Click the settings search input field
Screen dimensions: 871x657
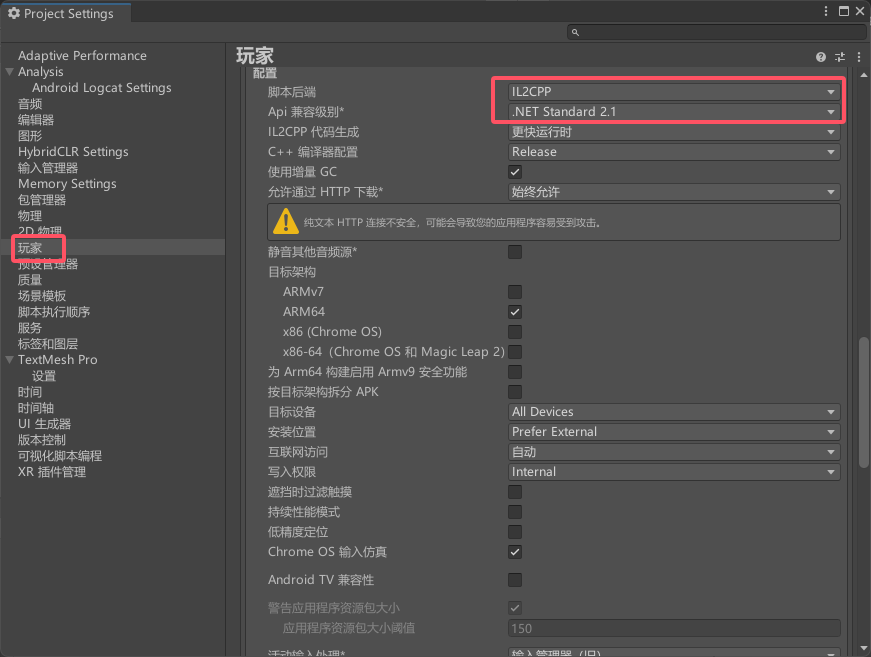pyautogui.click(x=715, y=32)
